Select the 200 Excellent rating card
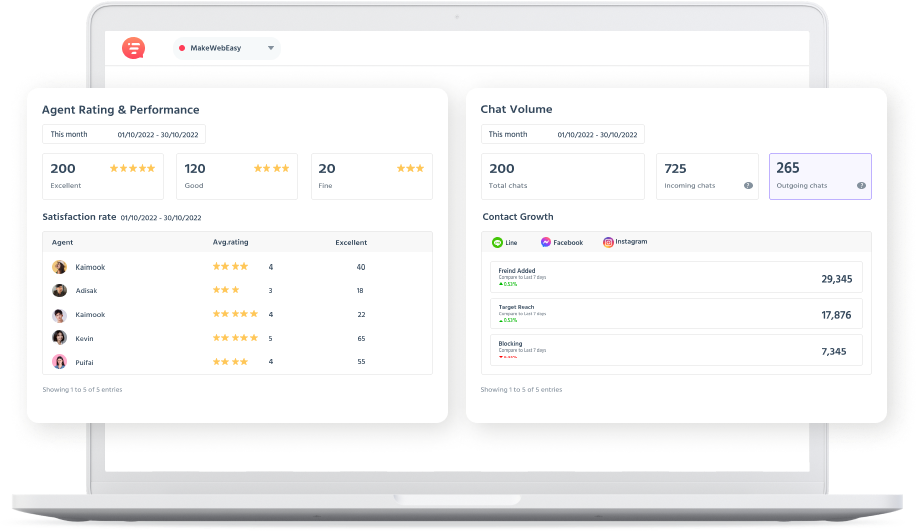Viewport: 919px width, 531px height. pos(103,176)
